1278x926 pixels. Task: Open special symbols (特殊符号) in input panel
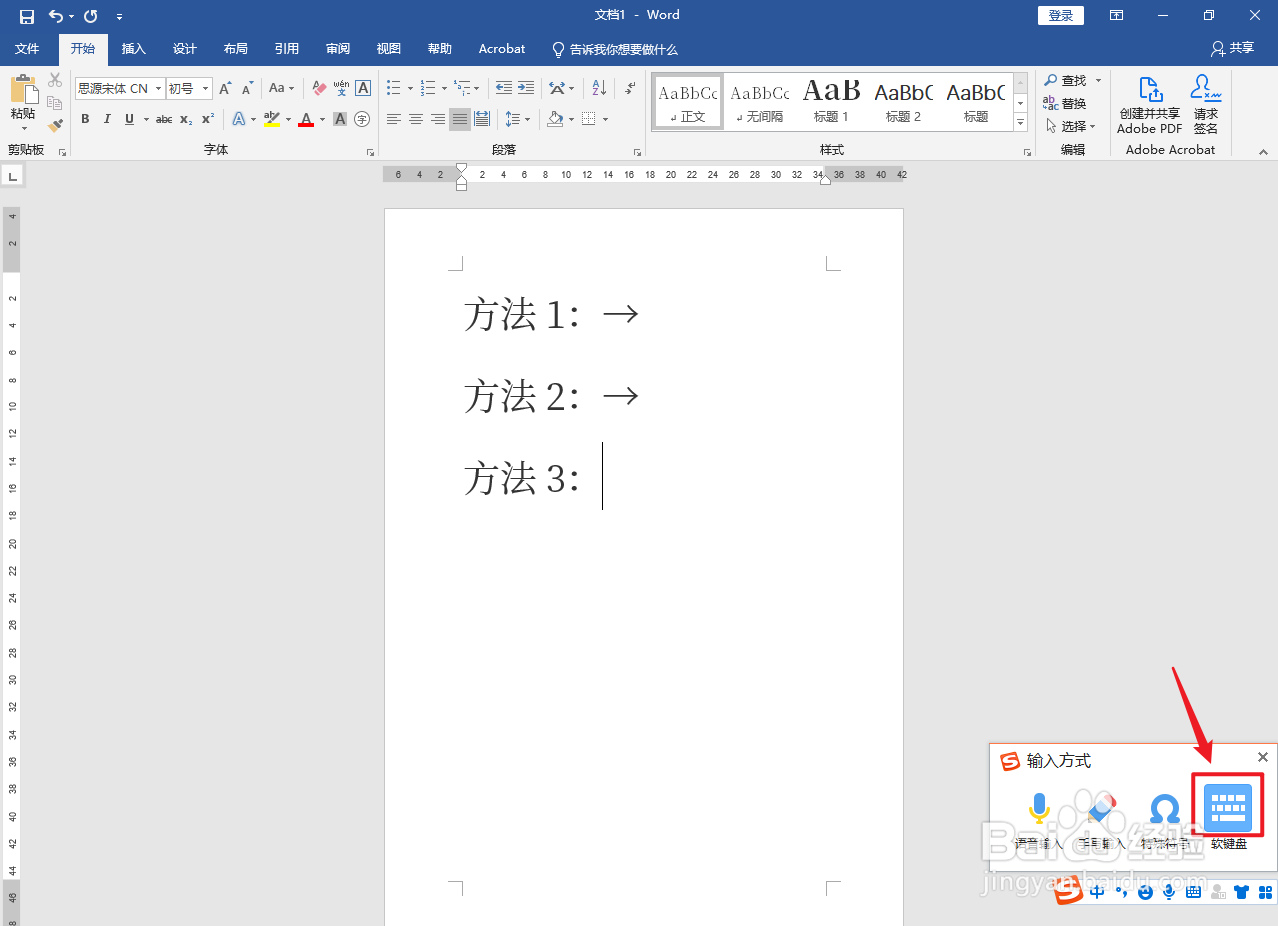click(1165, 807)
